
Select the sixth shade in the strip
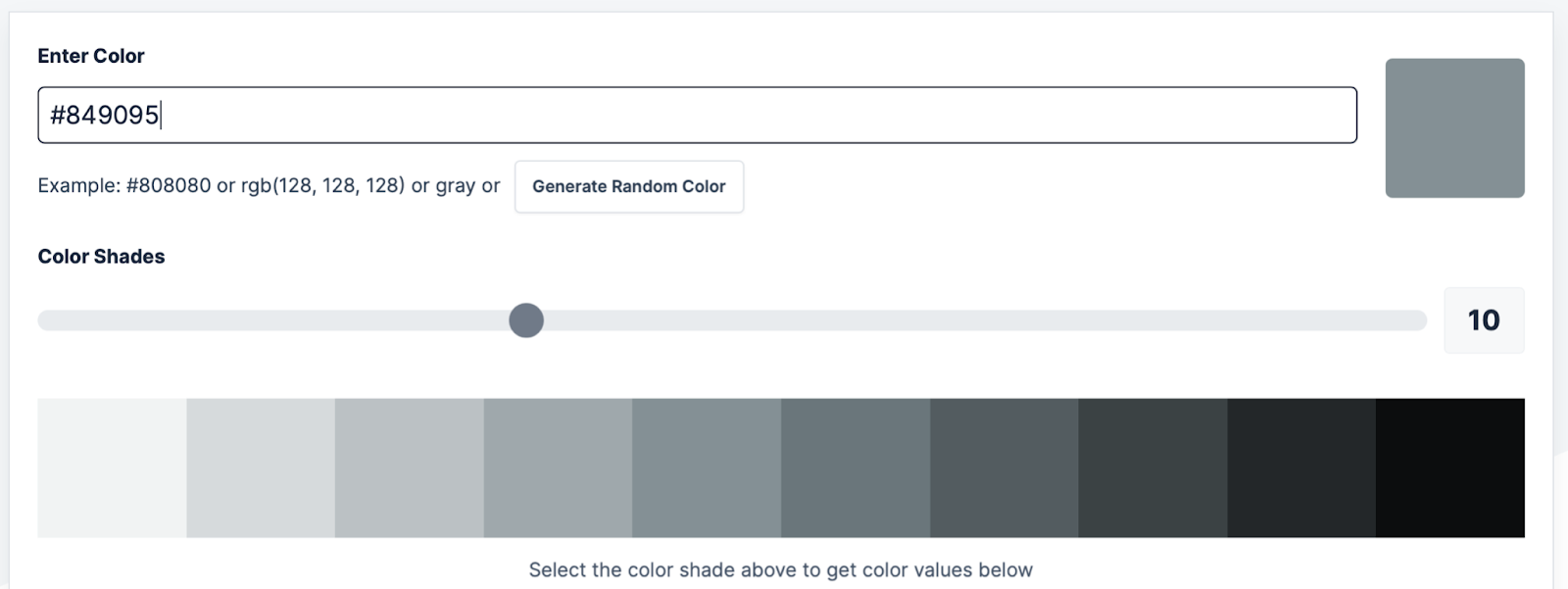pyautogui.click(x=856, y=466)
